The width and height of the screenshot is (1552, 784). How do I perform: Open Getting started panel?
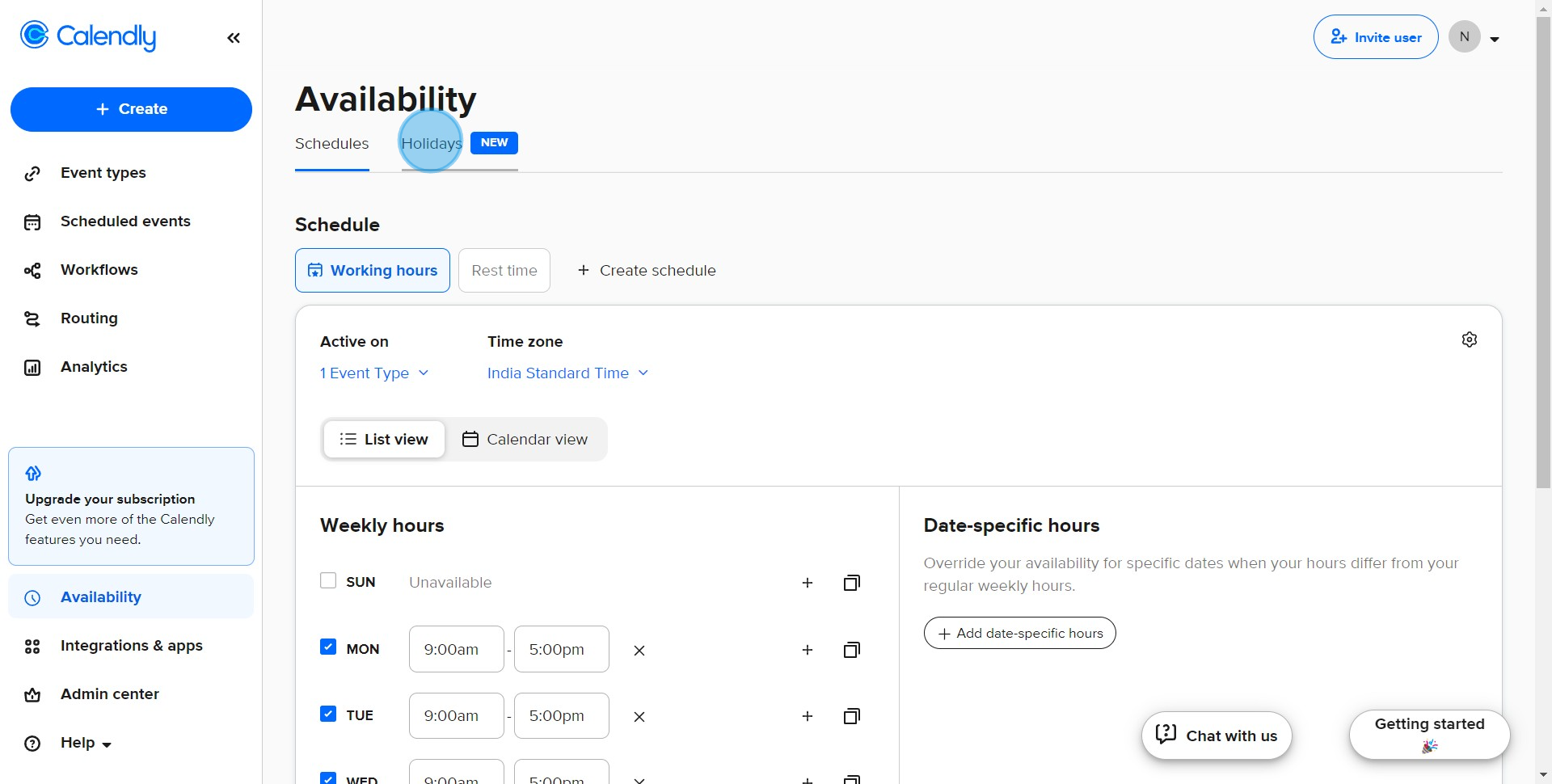[1429, 735]
